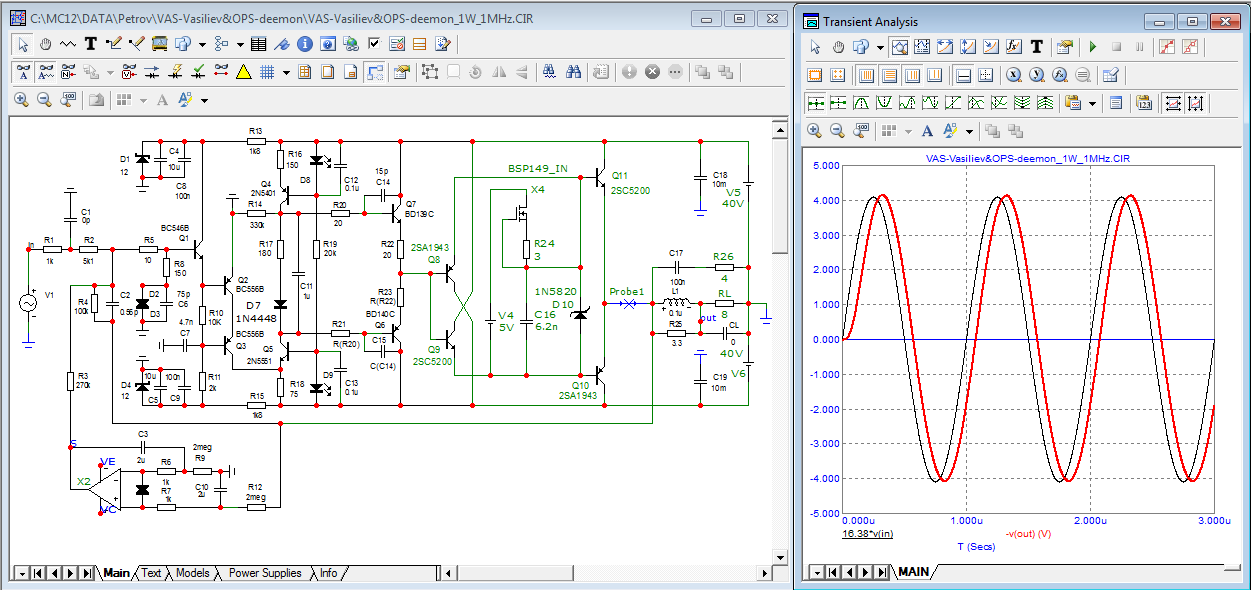
Task: Open the Power Supplies tab
Action: [264, 573]
